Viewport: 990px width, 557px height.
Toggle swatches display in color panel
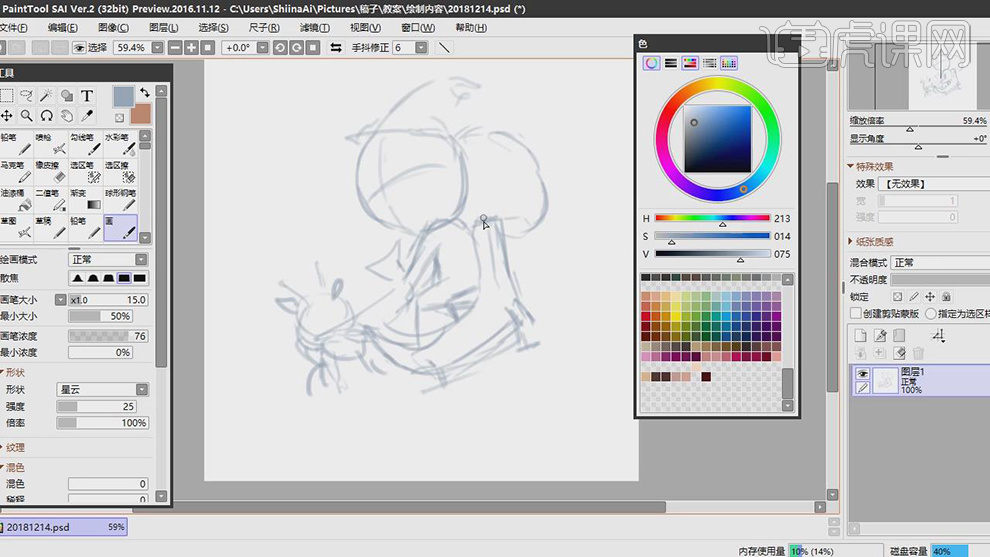729,63
